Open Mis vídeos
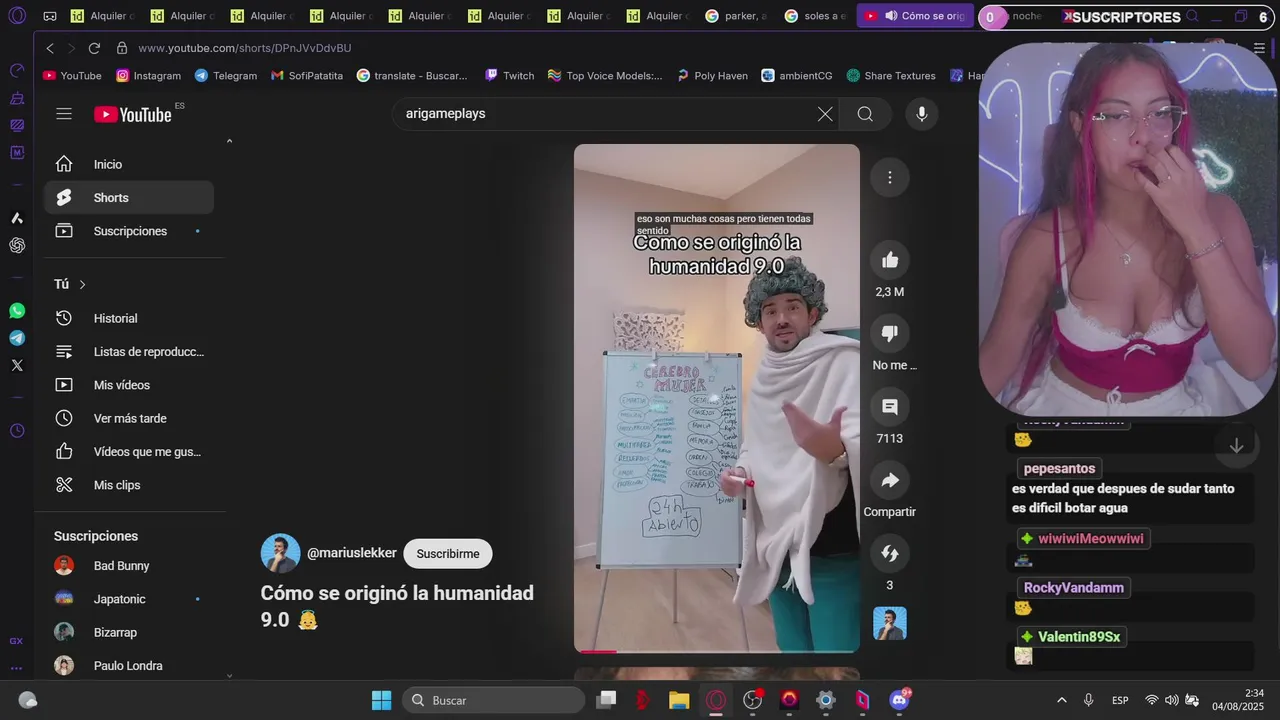This screenshot has height=720, width=1280. point(128,385)
